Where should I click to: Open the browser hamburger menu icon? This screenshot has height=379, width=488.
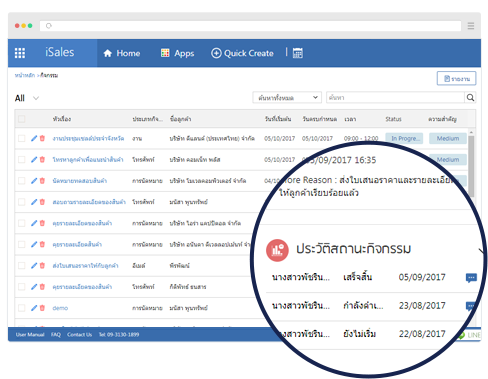click(x=471, y=26)
